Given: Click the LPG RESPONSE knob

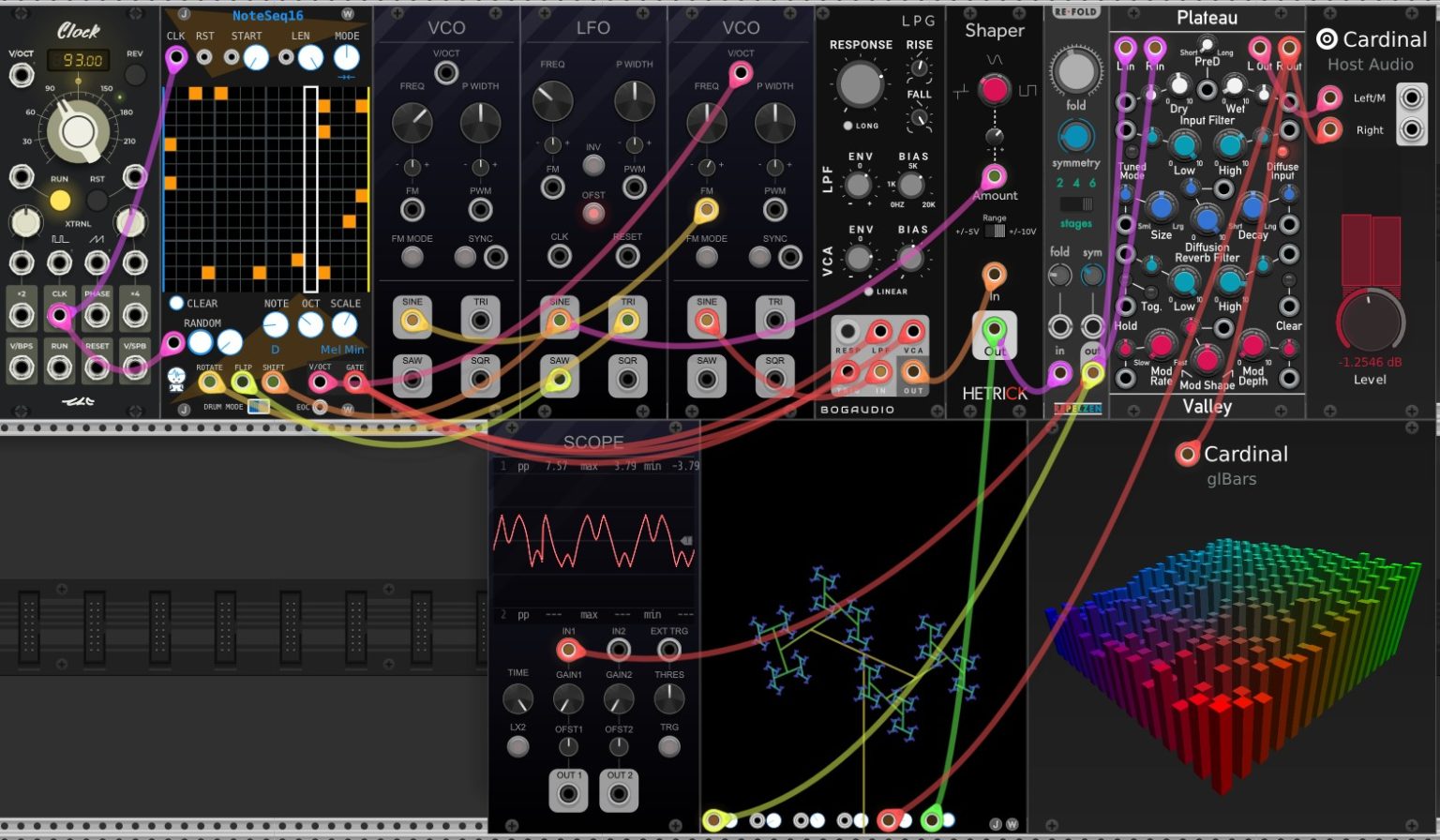Looking at the screenshot, I should point(860,83).
